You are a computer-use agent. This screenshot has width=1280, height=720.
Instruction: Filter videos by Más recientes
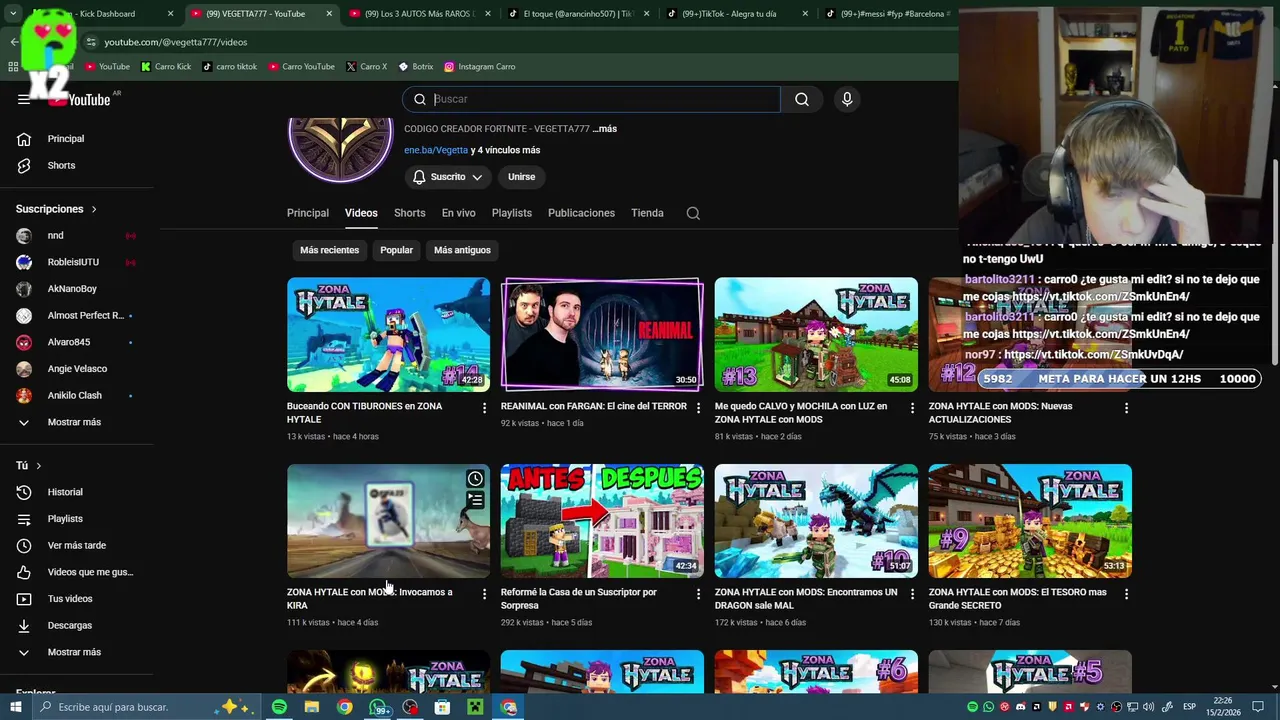click(329, 250)
